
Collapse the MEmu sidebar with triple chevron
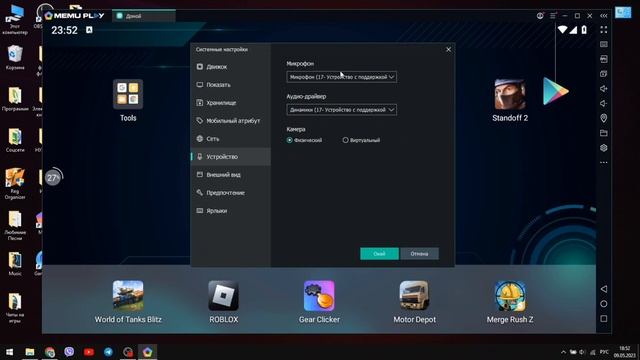[x=604, y=16]
